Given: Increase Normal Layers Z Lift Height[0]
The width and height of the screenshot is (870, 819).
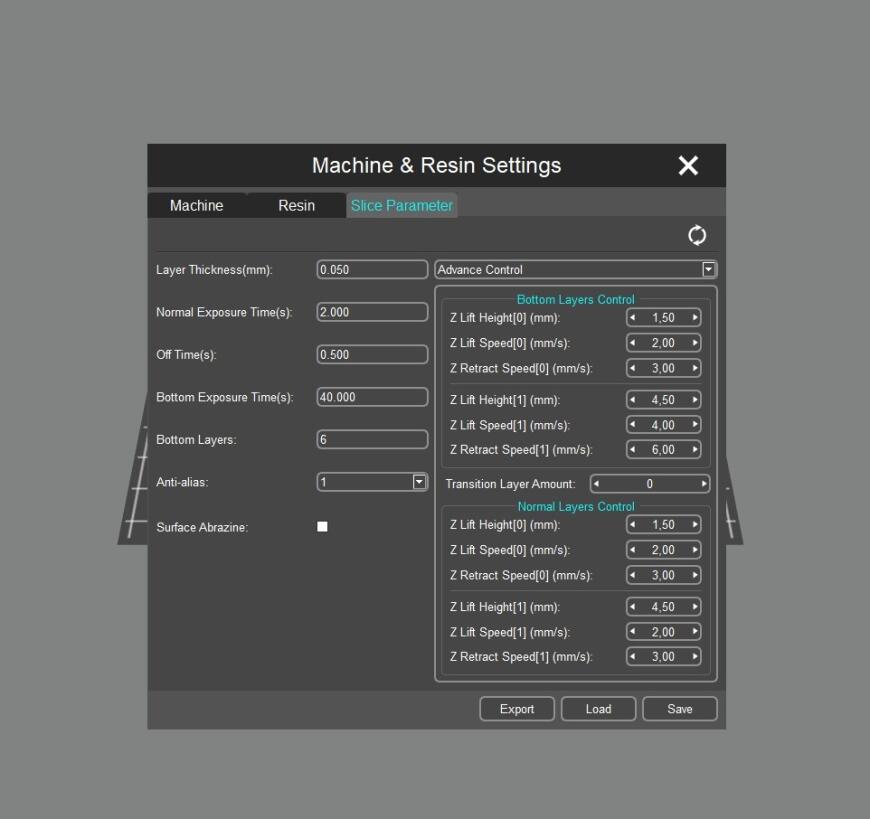Looking at the screenshot, I should pyautogui.click(x=695, y=524).
